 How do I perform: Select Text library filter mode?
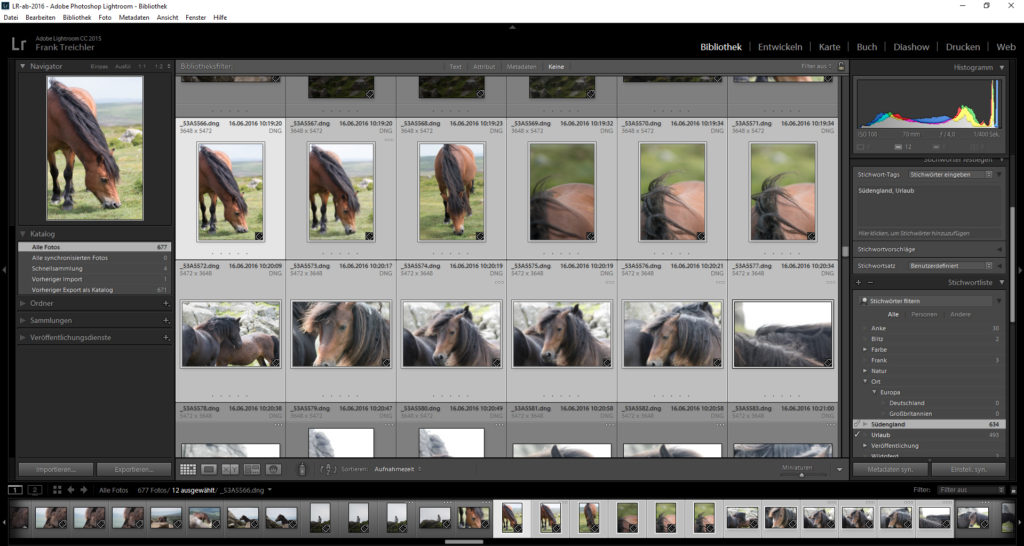455,67
